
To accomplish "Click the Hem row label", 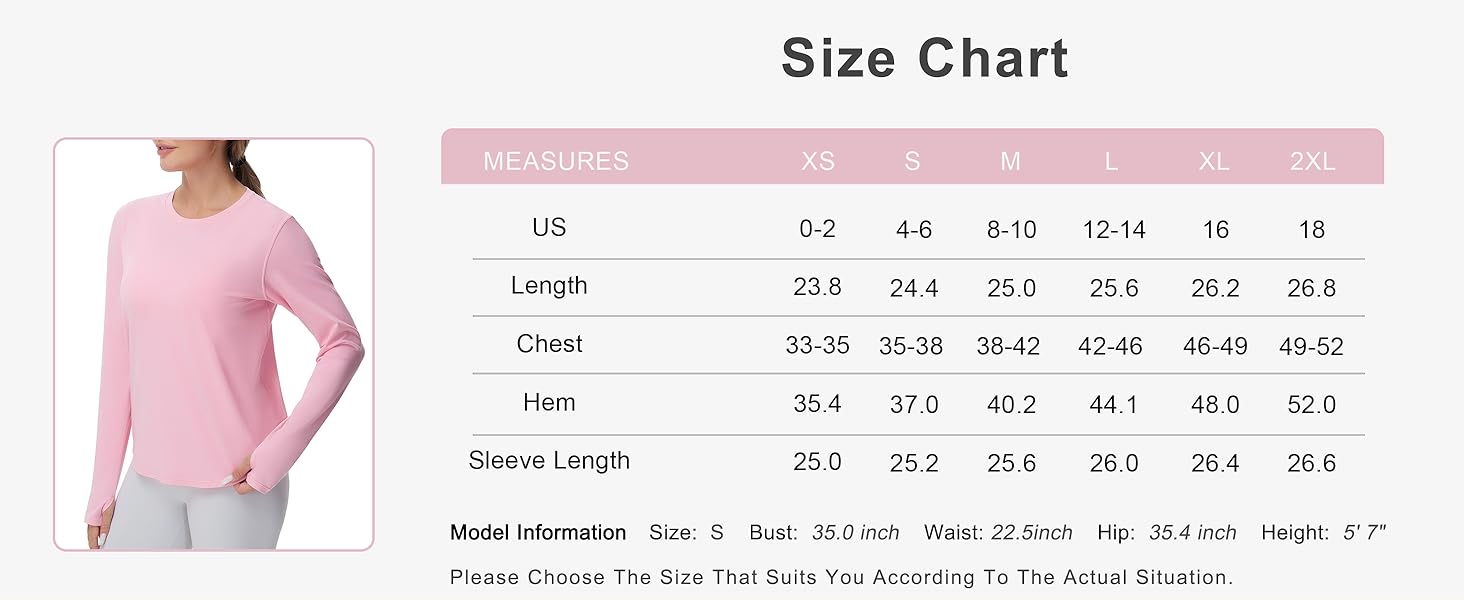I will [x=549, y=403].
